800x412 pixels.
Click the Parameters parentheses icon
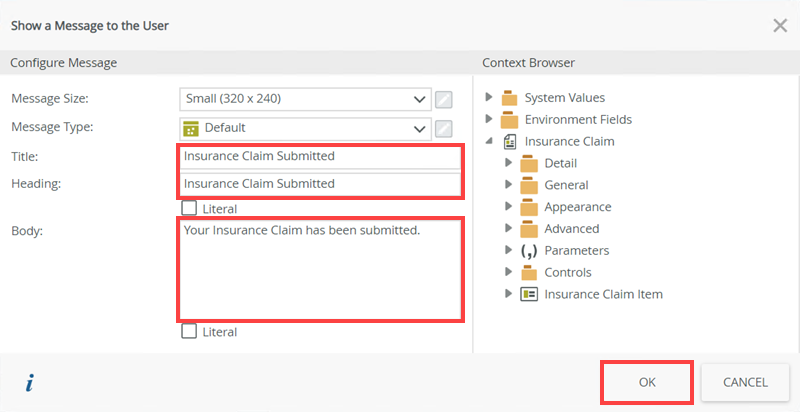coord(529,251)
